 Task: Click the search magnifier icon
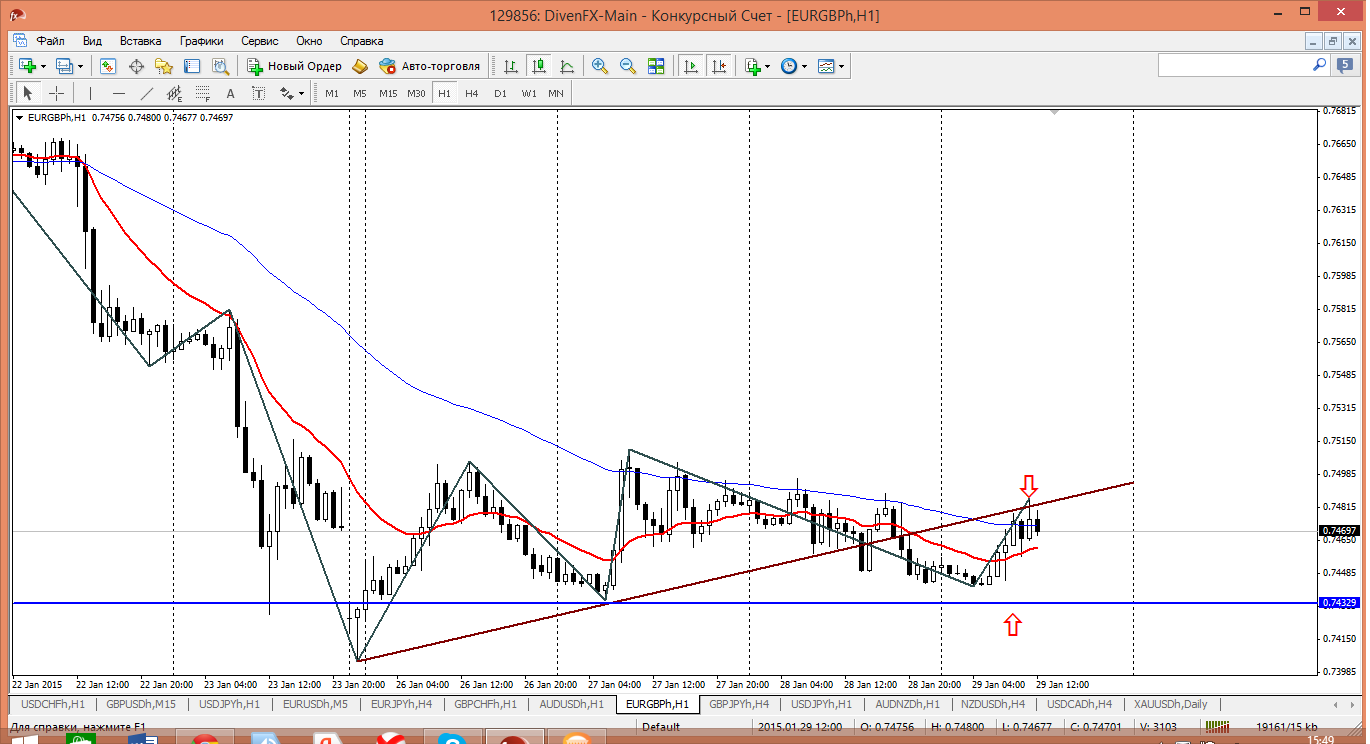click(x=1319, y=65)
